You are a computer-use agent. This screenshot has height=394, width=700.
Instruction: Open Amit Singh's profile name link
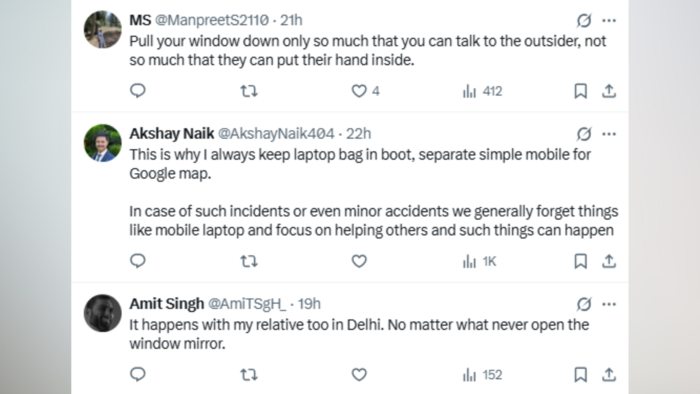[x=167, y=304]
